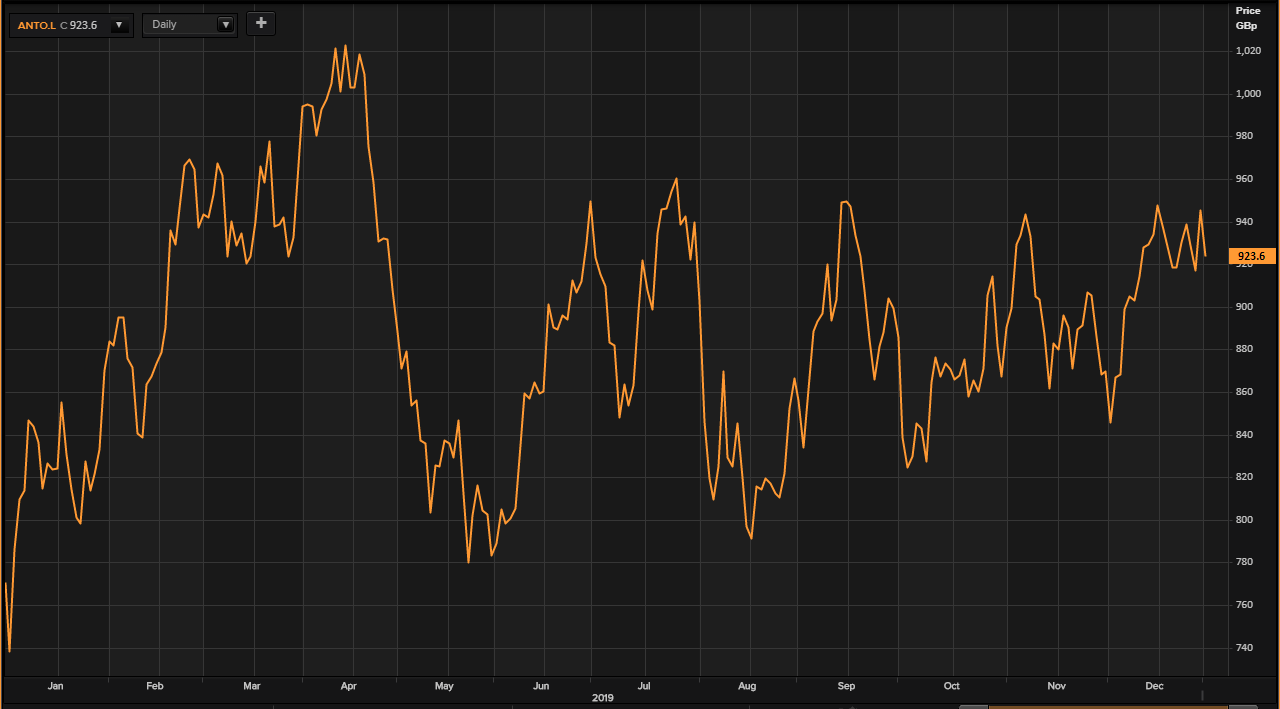Click the Price axis title
Image resolution: width=1280 pixels, height=709 pixels.
coord(1248,10)
